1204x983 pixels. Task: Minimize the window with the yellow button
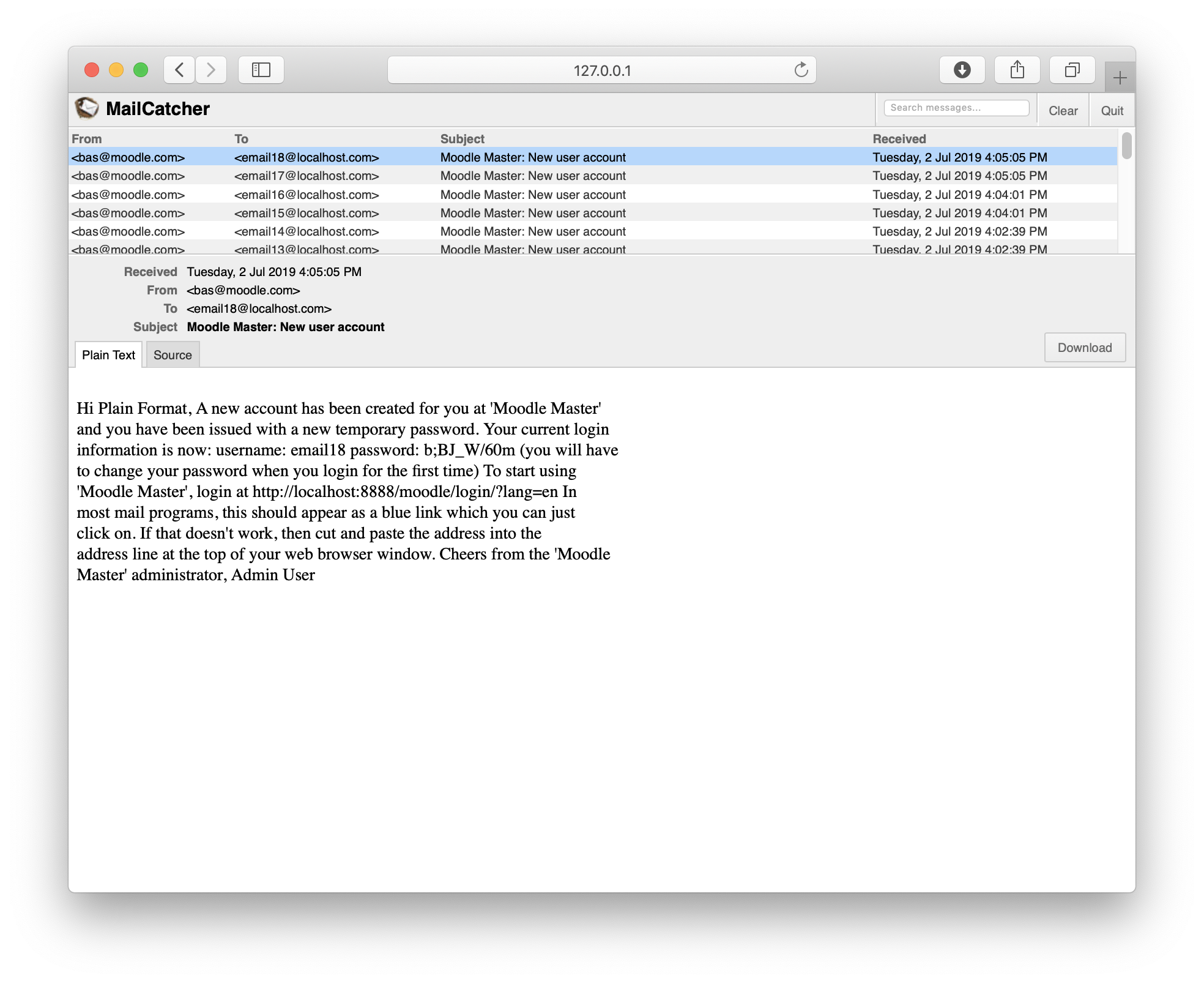pyautogui.click(x=116, y=70)
